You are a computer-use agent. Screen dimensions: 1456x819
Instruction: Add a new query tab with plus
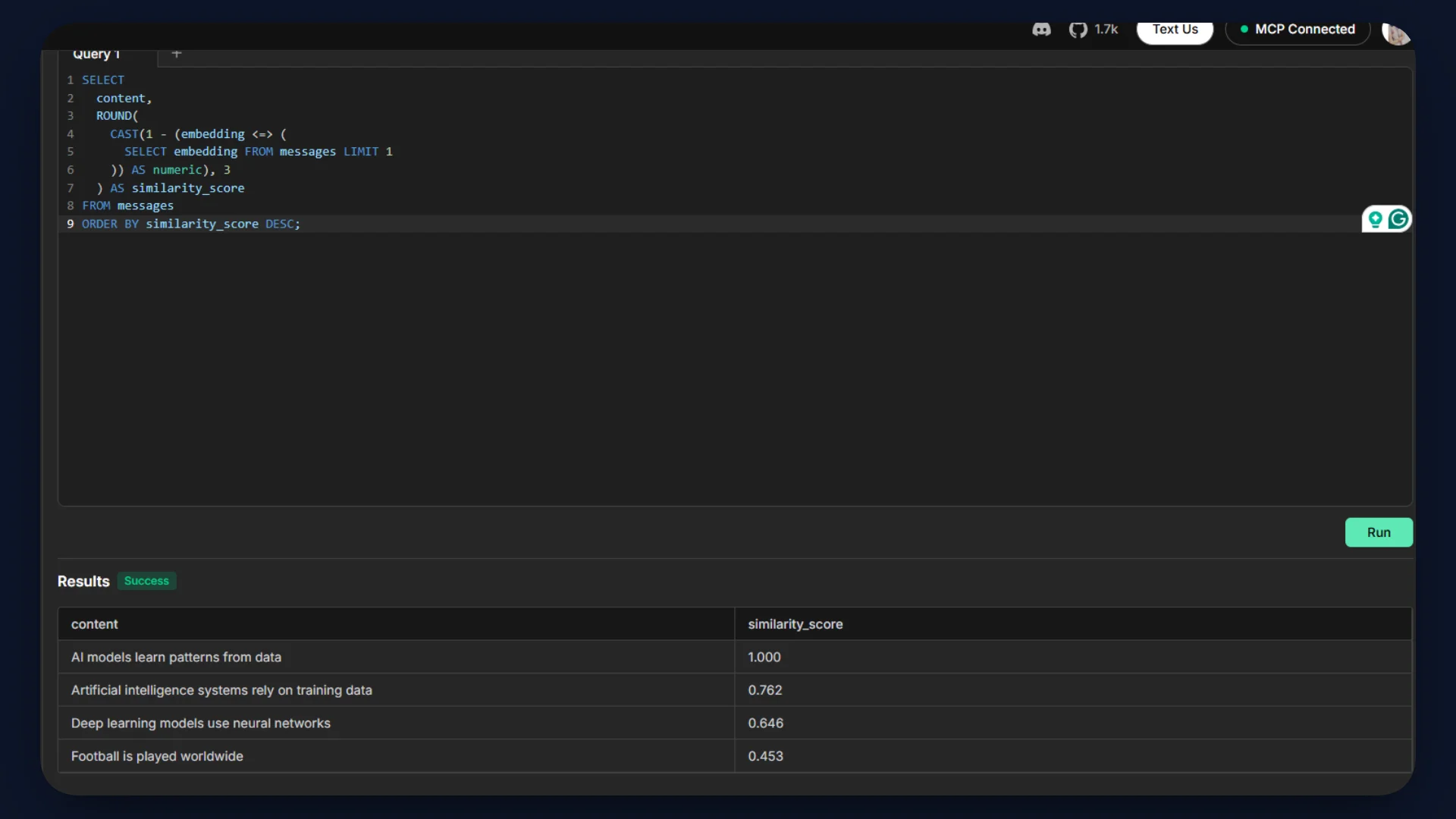[177, 54]
